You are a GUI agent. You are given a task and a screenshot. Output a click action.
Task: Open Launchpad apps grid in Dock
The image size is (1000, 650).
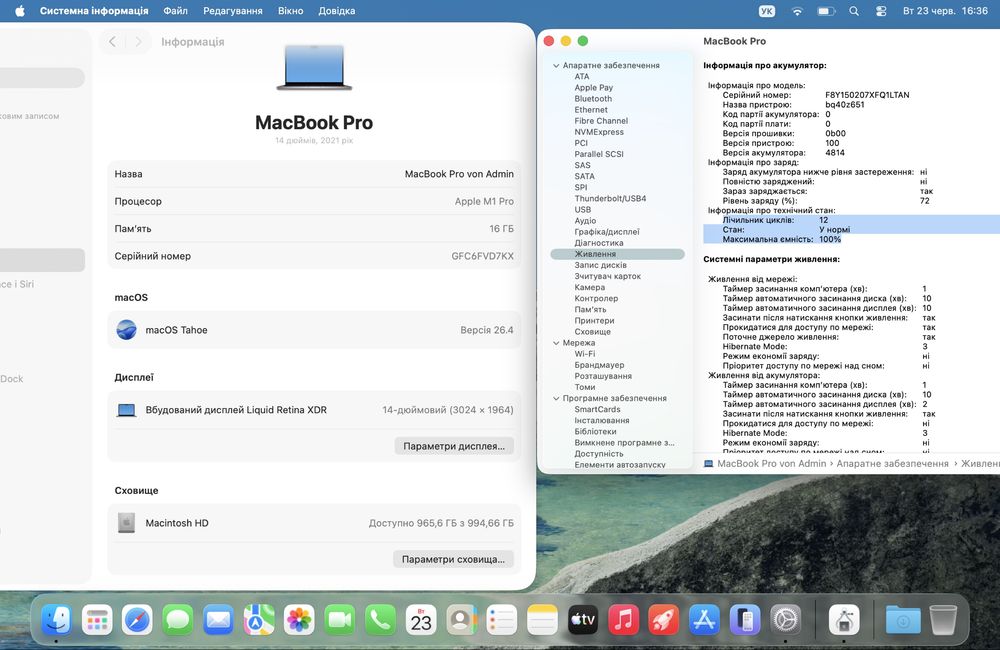(97, 619)
